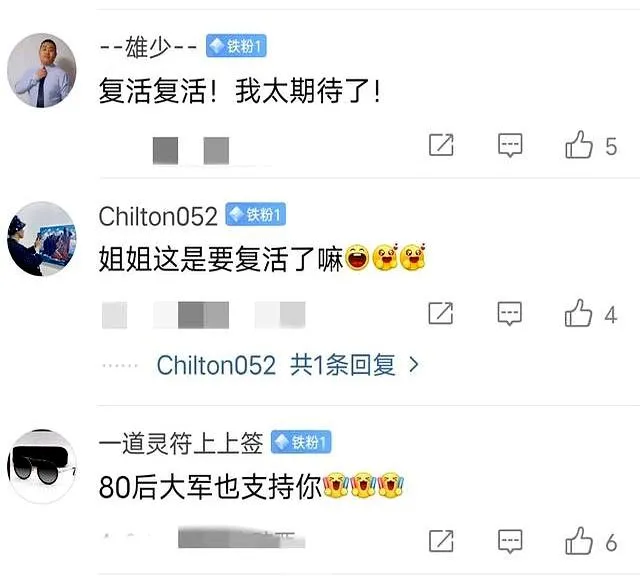Reply to the 一道灵符上上签 comment

coord(510,541)
